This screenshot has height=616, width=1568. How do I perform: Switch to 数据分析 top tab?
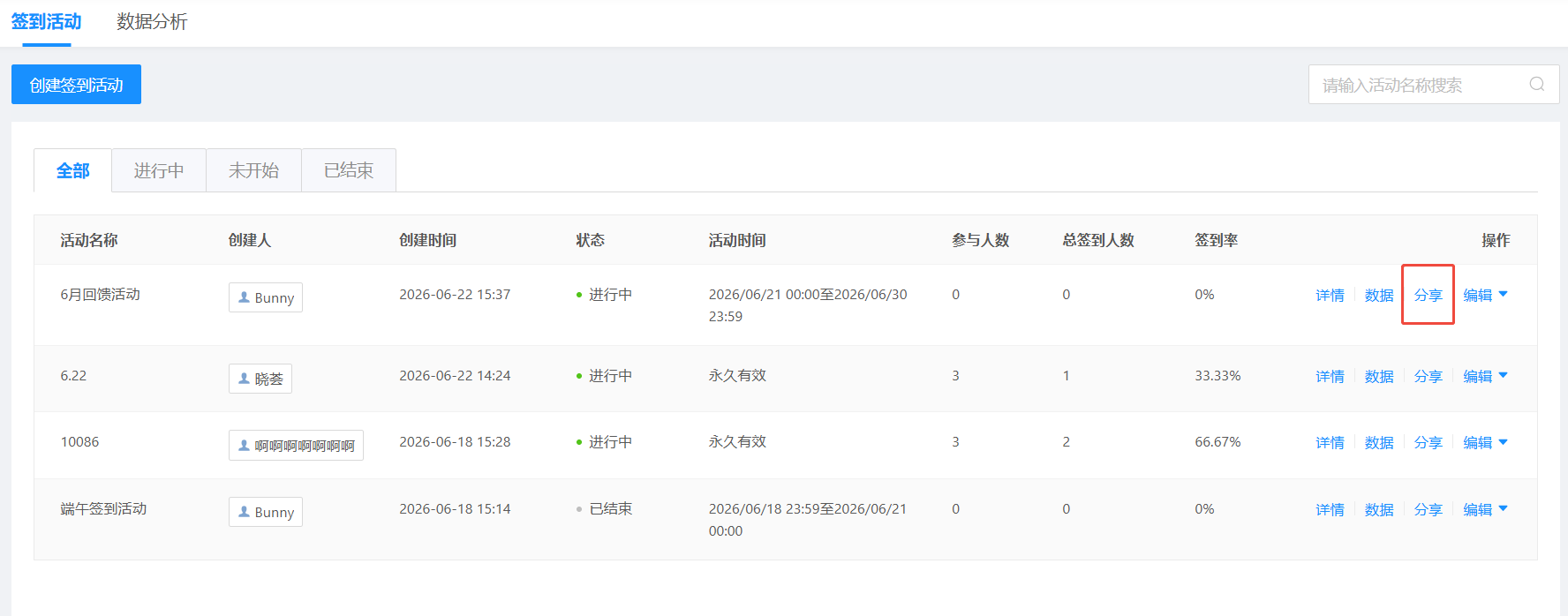tap(152, 22)
